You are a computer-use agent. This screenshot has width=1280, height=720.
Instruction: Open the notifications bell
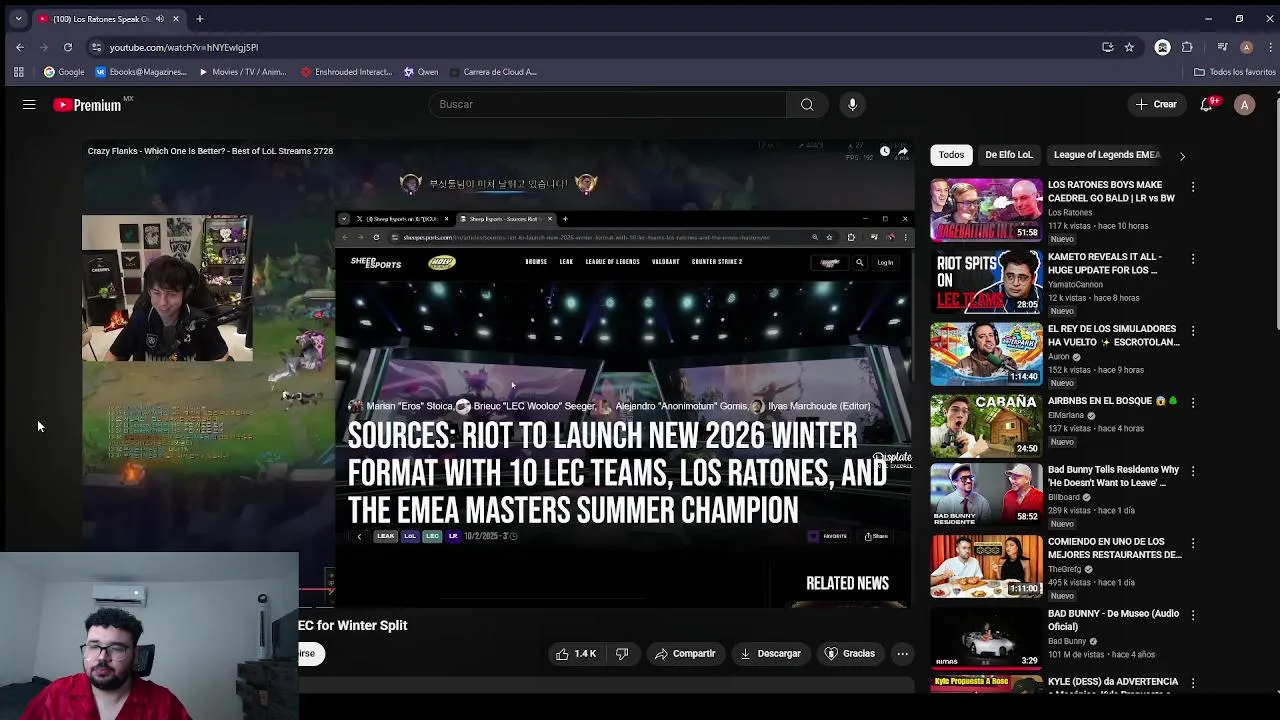[1207, 104]
